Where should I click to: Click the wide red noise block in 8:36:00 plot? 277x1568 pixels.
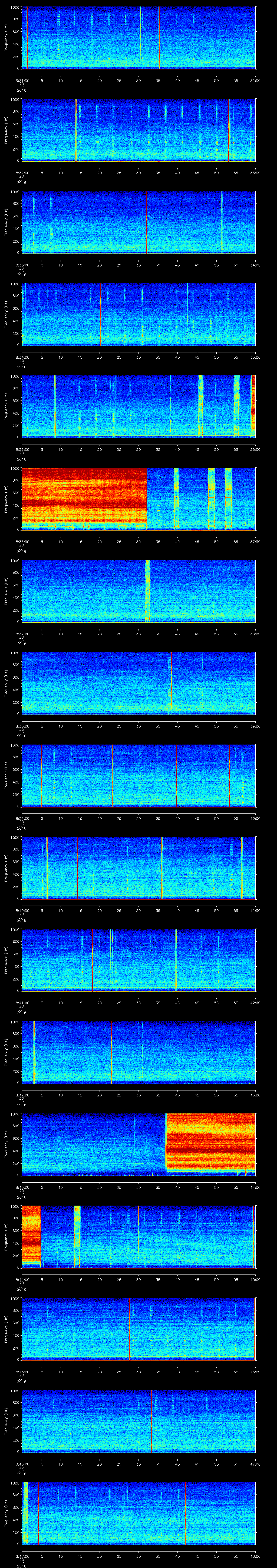[x=84, y=498]
